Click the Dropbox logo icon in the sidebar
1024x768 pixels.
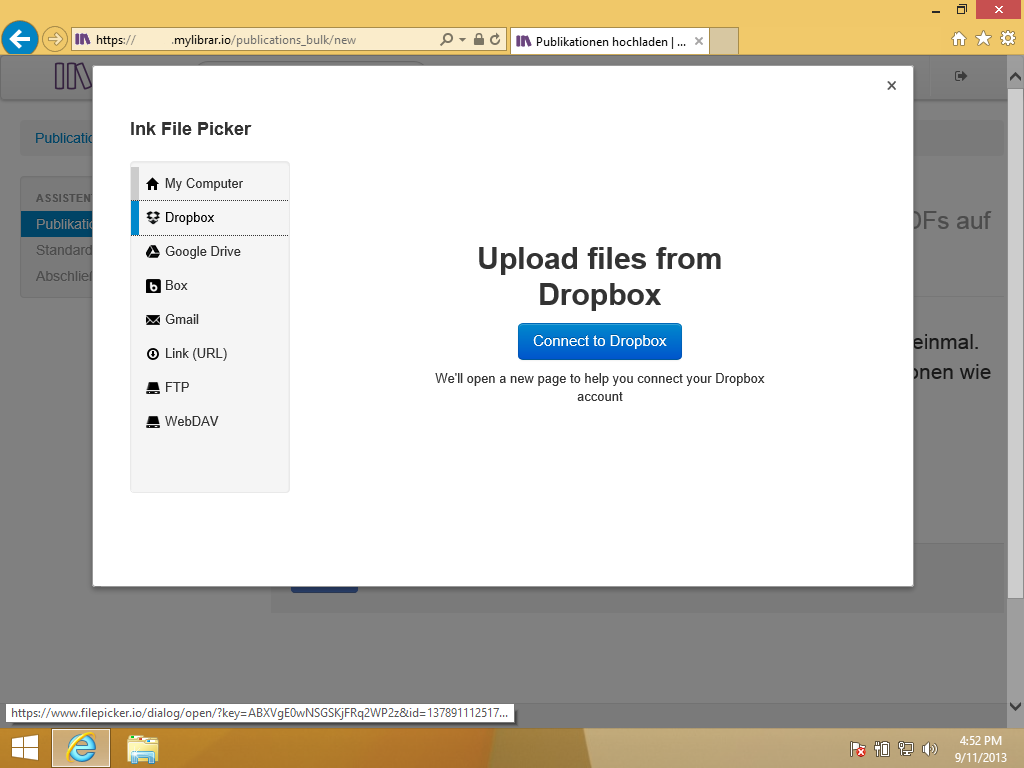(x=153, y=218)
